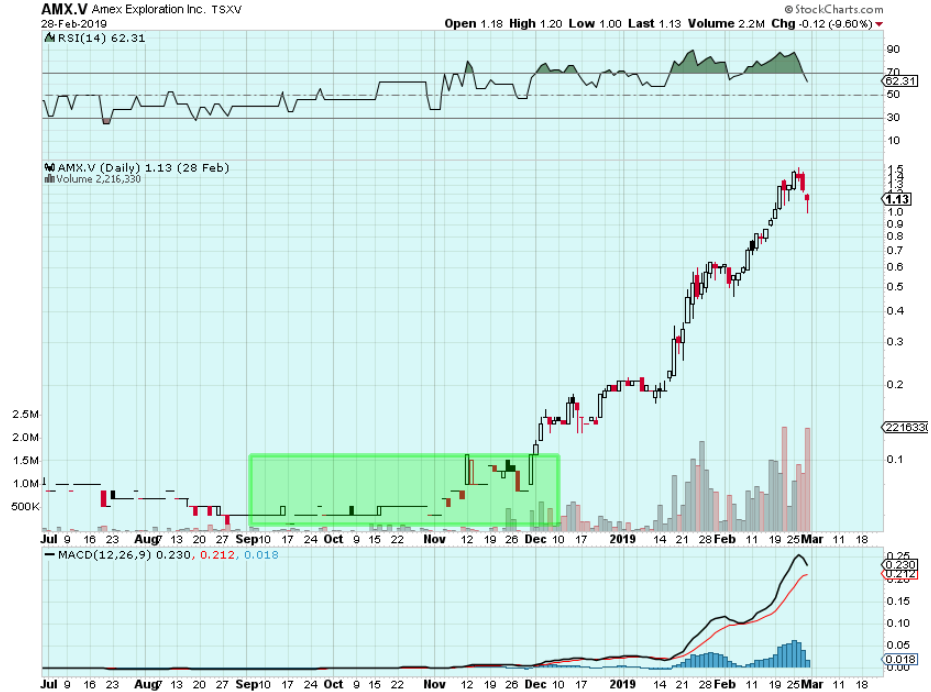Click the 0.018 histogram tag on MACD axis

pyautogui.click(x=901, y=659)
